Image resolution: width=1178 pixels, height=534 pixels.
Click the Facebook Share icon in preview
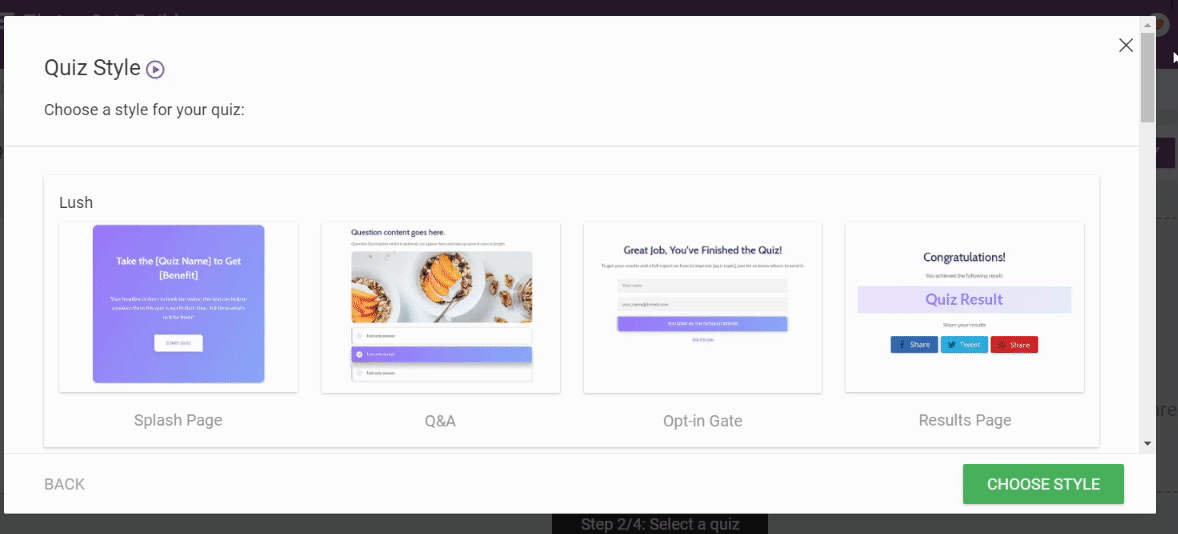click(915, 345)
